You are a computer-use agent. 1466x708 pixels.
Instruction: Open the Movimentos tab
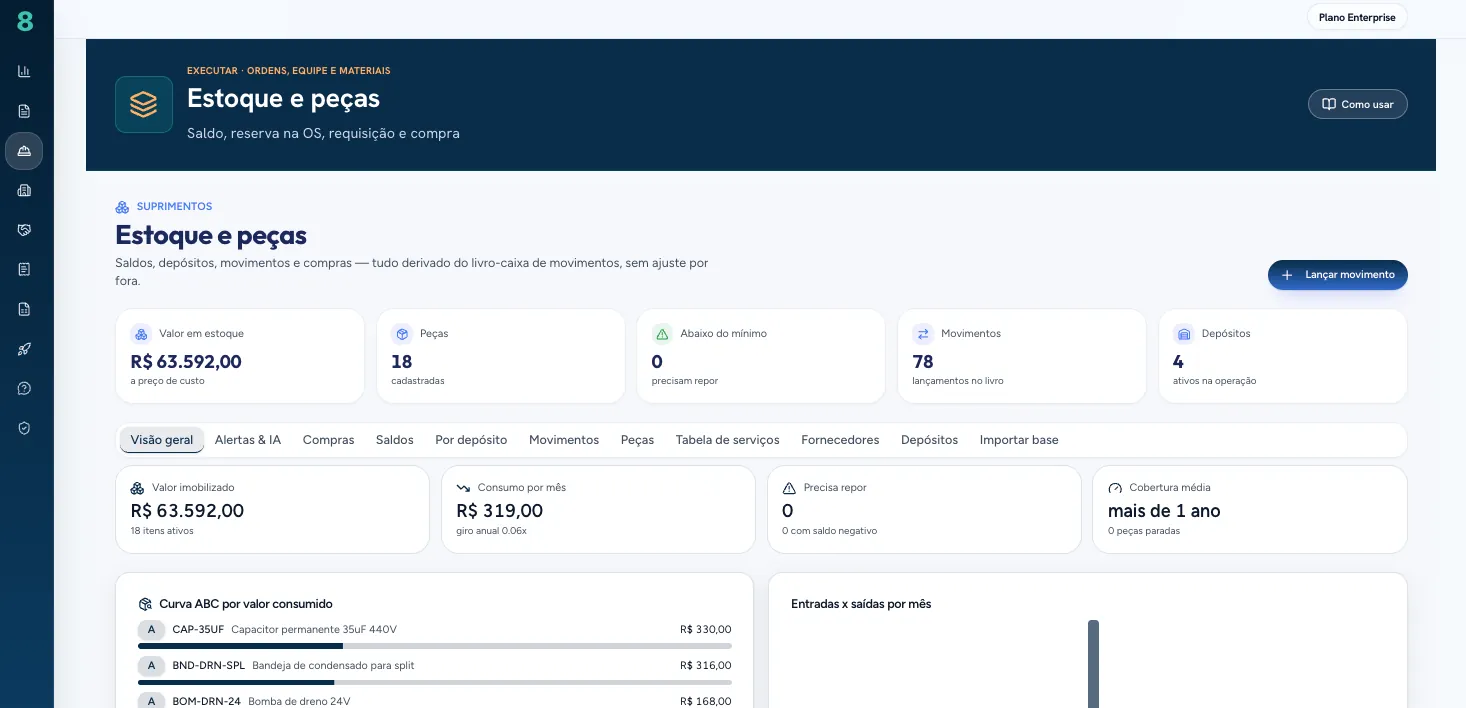[x=564, y=440]
